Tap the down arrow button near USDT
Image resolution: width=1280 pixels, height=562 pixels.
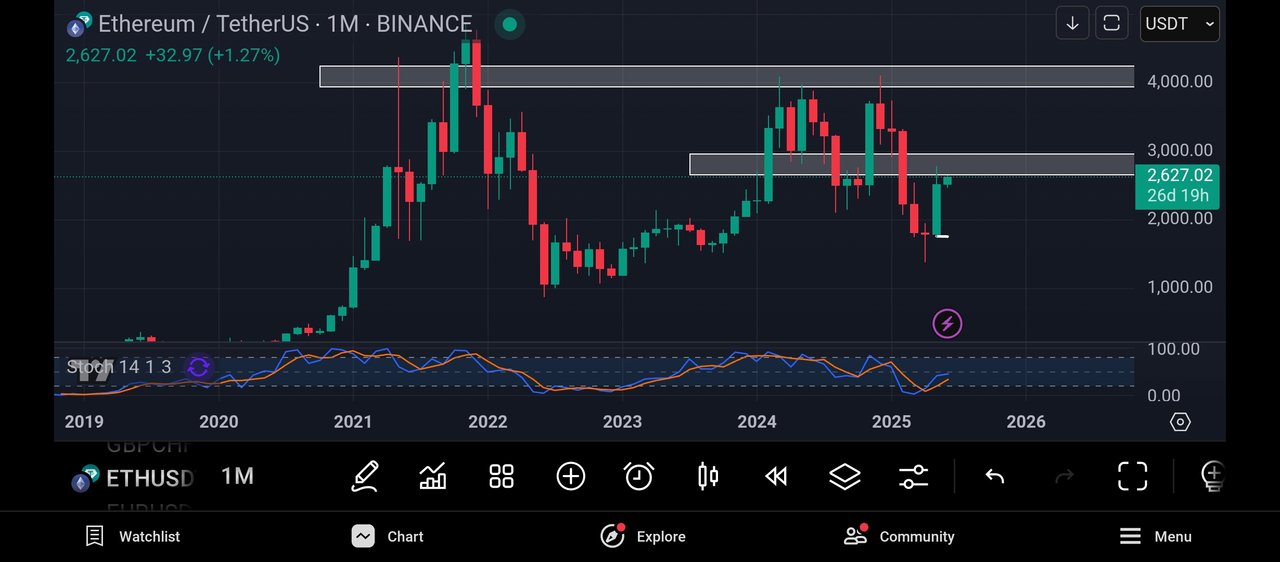coord(1072,23)
